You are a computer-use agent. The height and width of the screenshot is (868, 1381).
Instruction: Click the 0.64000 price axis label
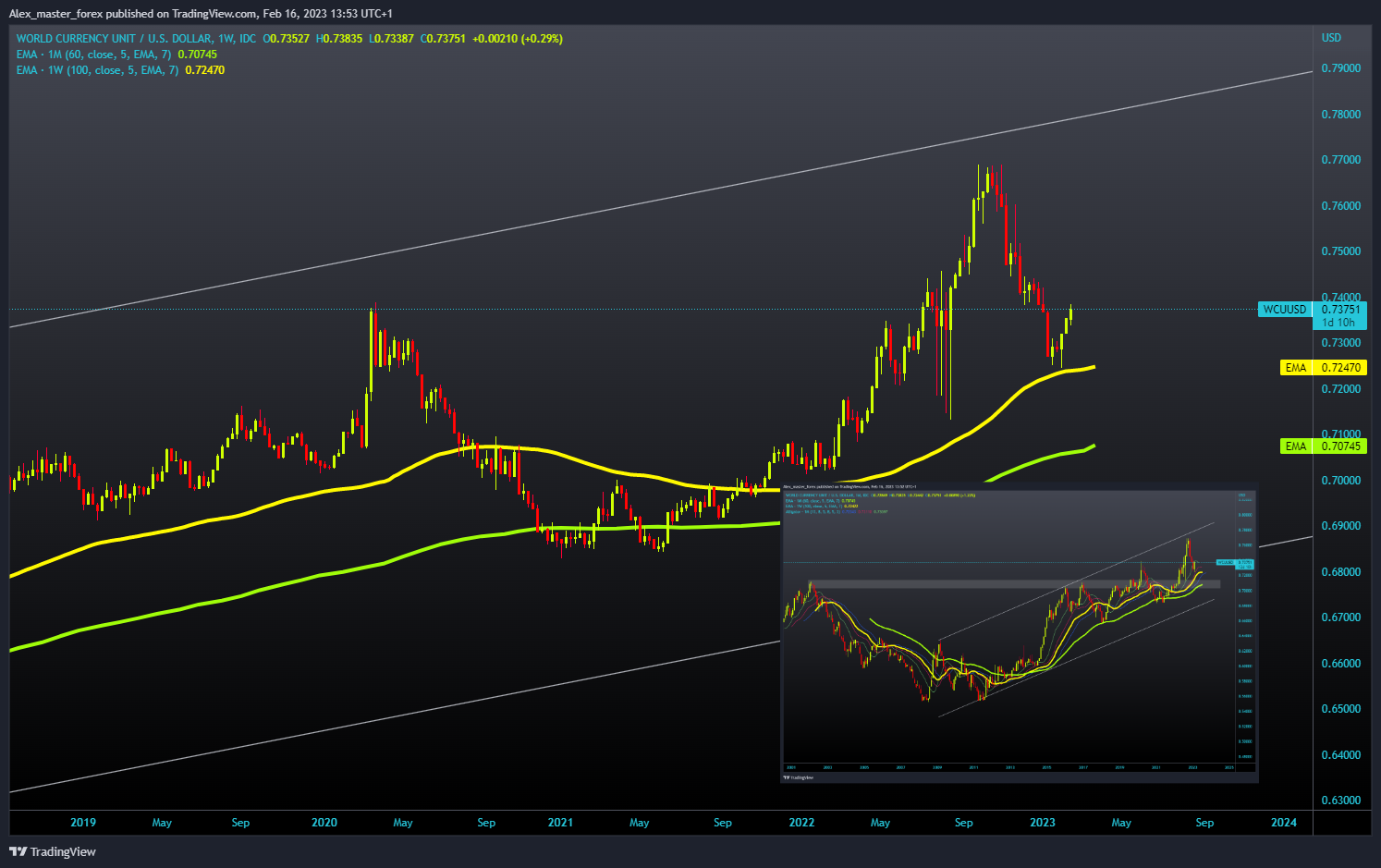[x=1340, y=755]
